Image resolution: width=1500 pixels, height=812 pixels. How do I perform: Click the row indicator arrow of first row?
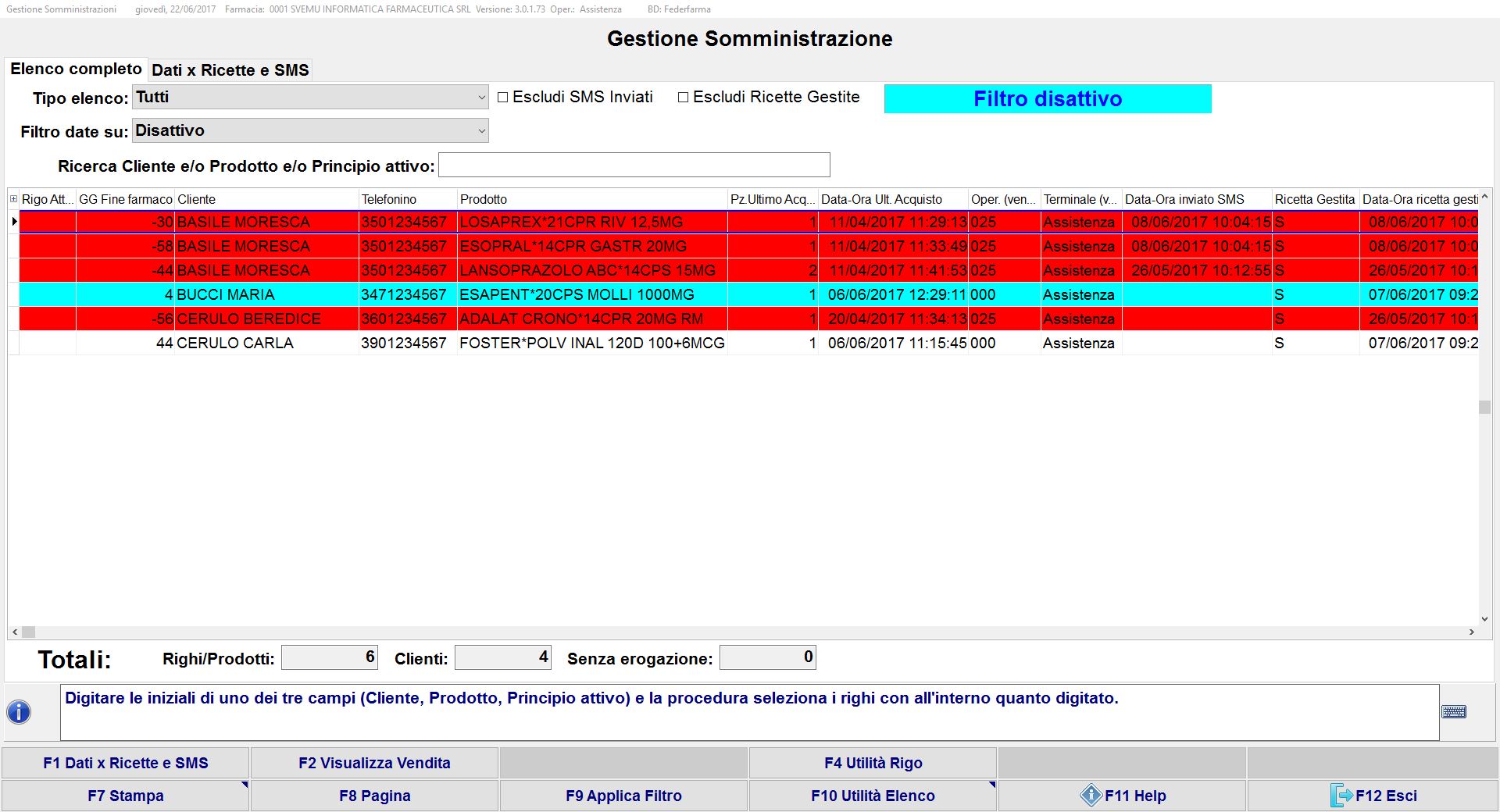14,223
